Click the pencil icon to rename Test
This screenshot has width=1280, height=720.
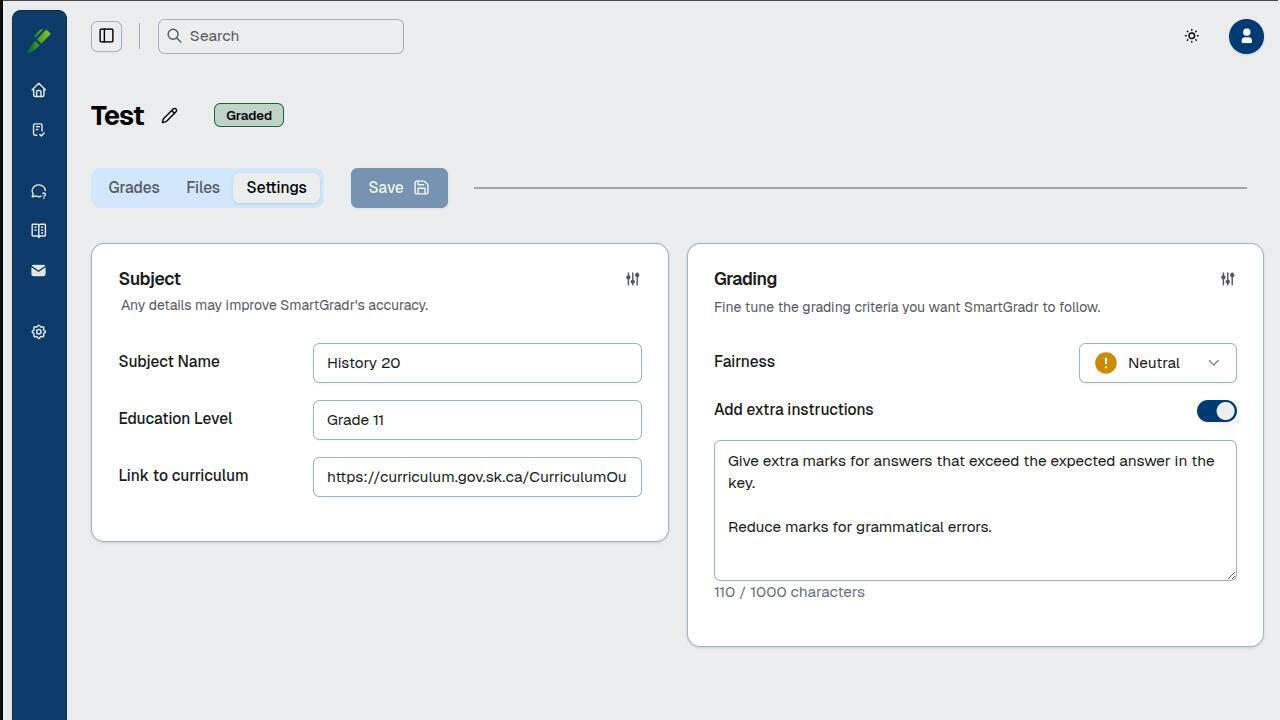coord(170,116)
